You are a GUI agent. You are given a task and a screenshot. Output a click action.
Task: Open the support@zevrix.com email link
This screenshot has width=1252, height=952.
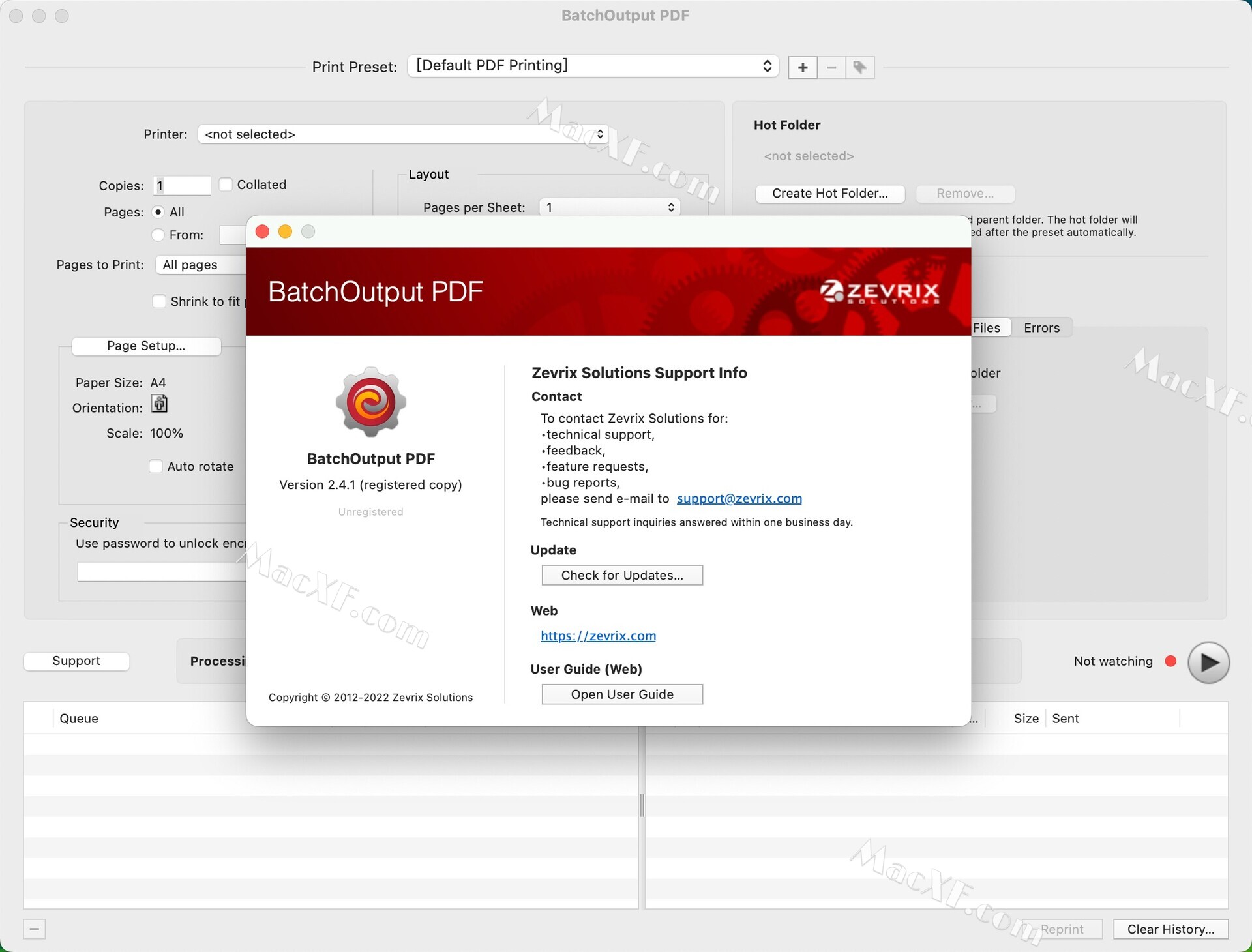[739, 499]
